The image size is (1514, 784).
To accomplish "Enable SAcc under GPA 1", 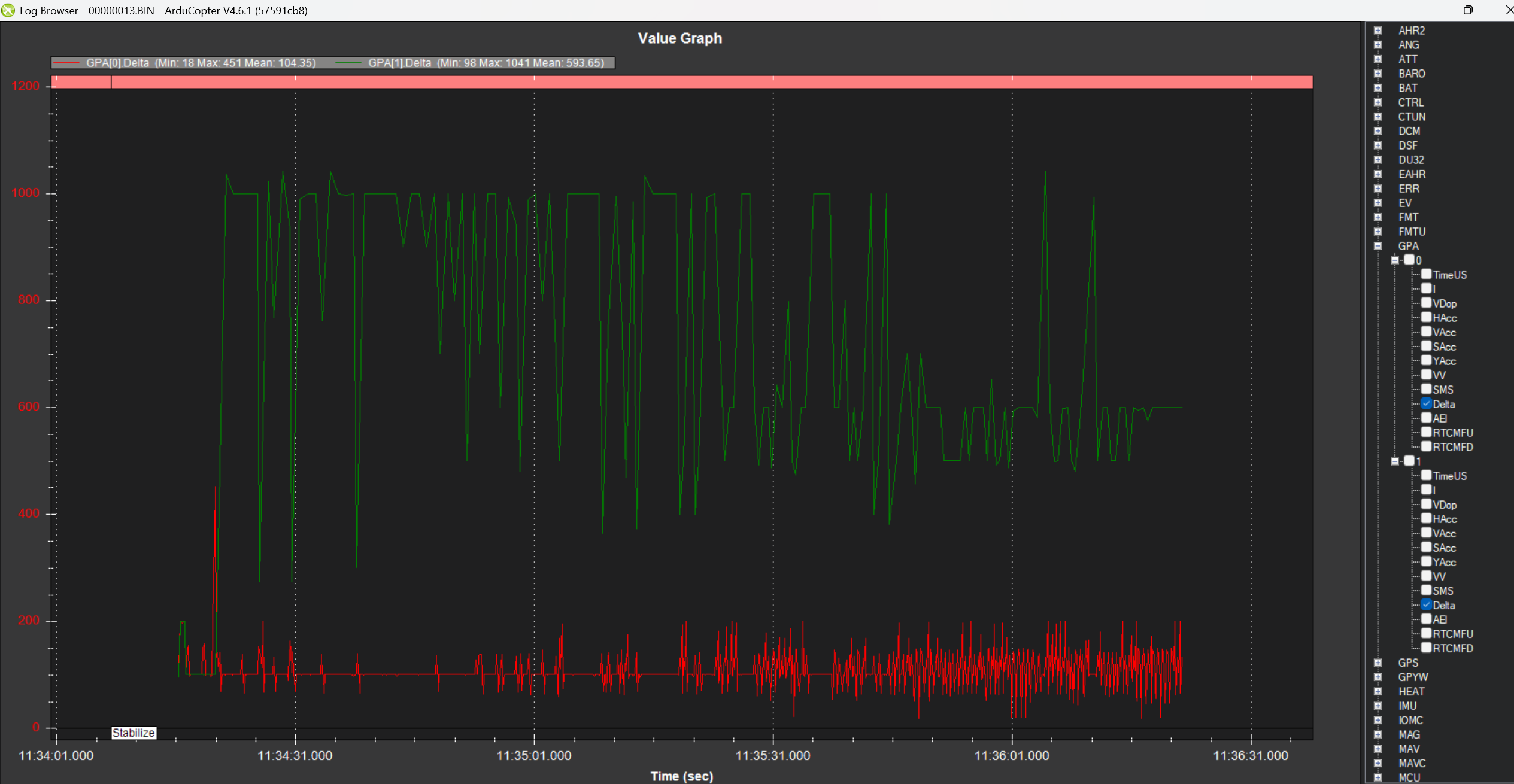I will [1427, 547].
